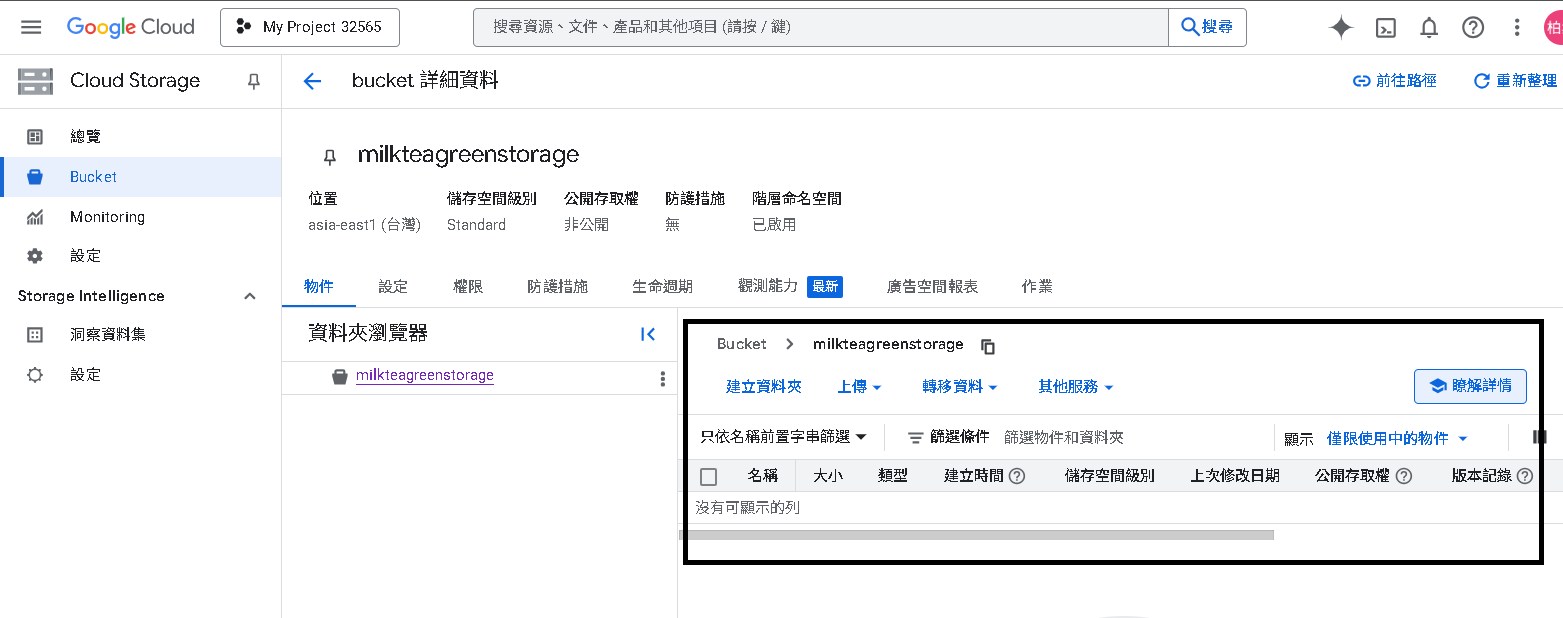This screenshot has width=1563, height=618.
Task: Click the Cloud Storage product icon
Action: (x=35, y=82)
